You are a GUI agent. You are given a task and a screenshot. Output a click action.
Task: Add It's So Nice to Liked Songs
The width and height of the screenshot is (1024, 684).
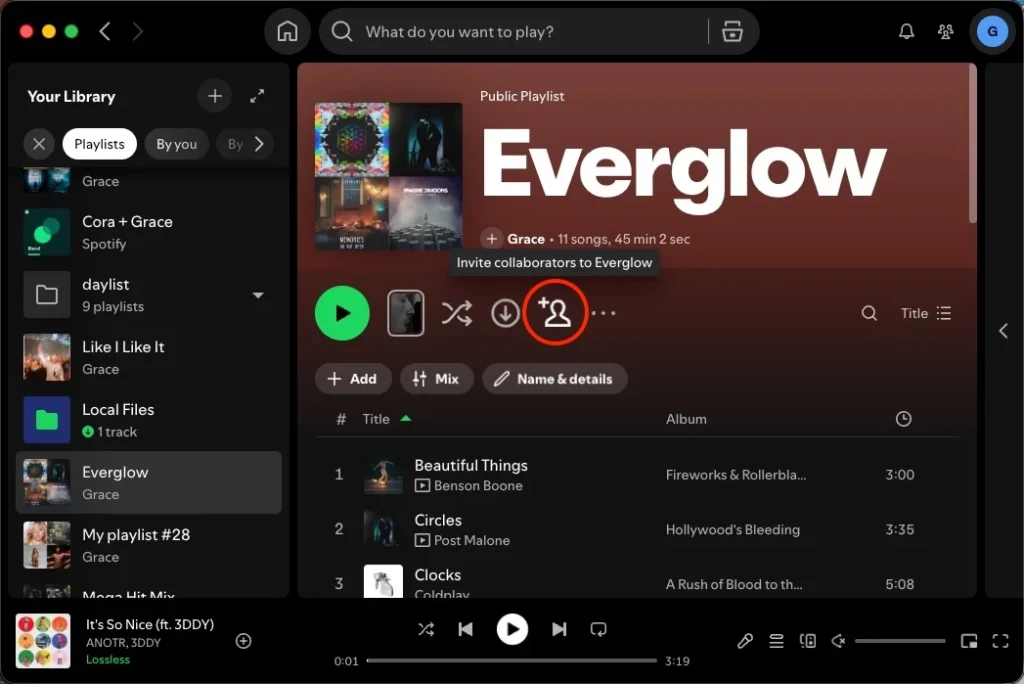coord(244,641)
